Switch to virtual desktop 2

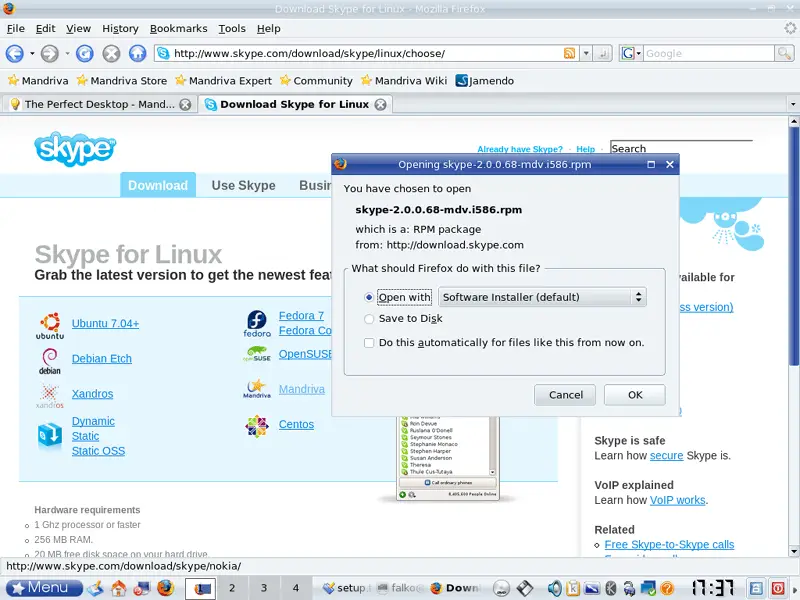(x=232, y=588)
